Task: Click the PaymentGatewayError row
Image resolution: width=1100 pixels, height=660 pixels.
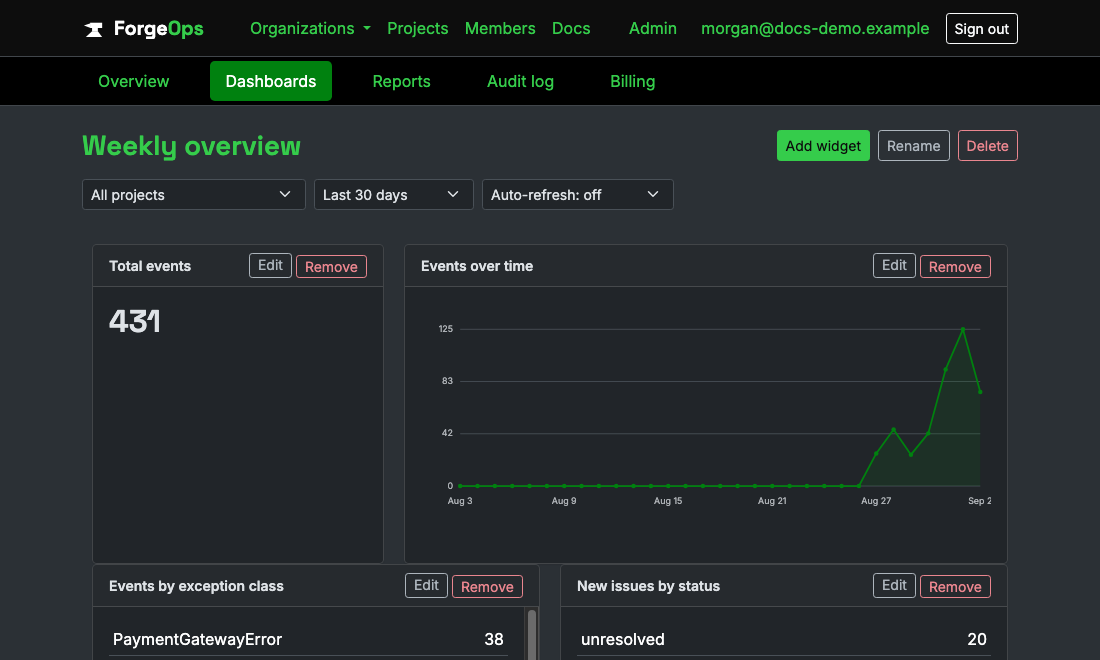Action: [308, 639]
